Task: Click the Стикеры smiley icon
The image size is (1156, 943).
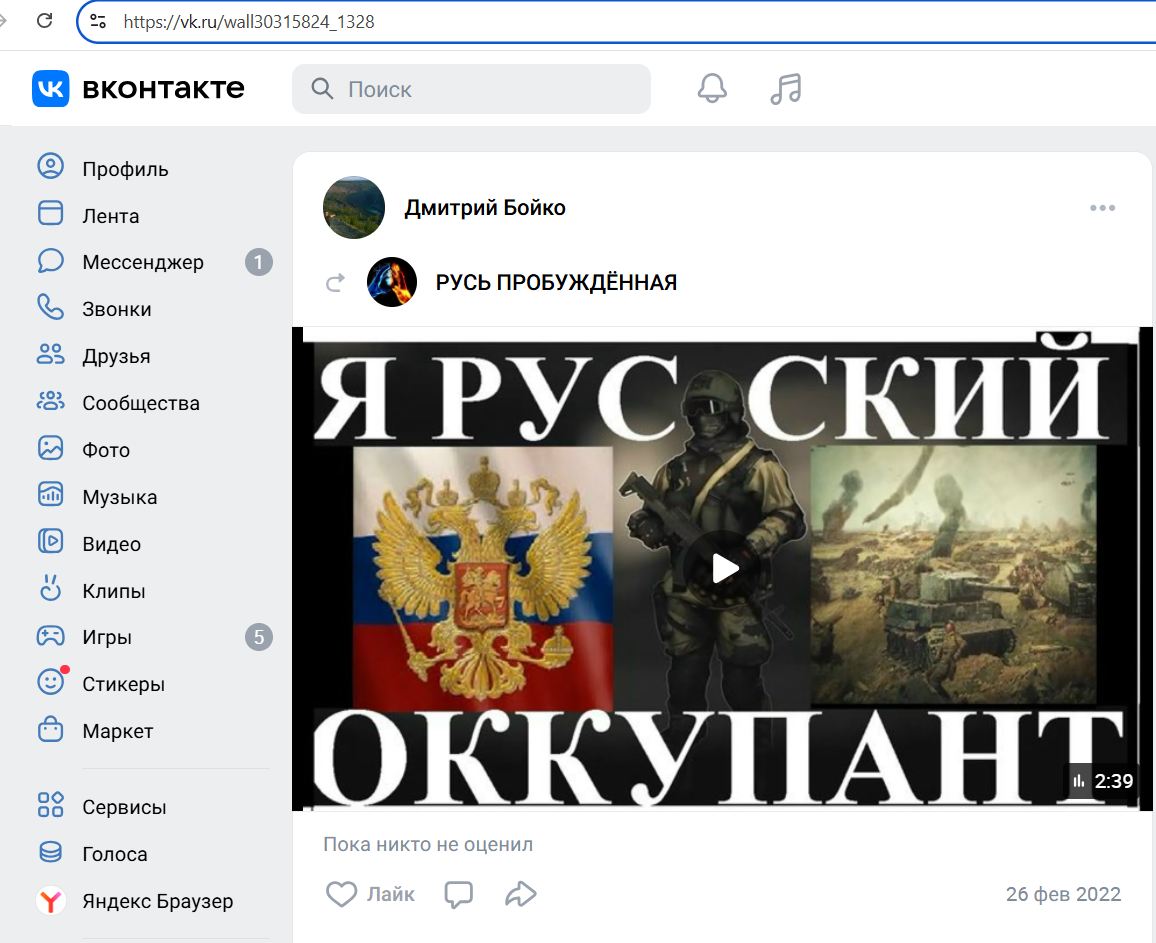Action: (x=50, y=682)
